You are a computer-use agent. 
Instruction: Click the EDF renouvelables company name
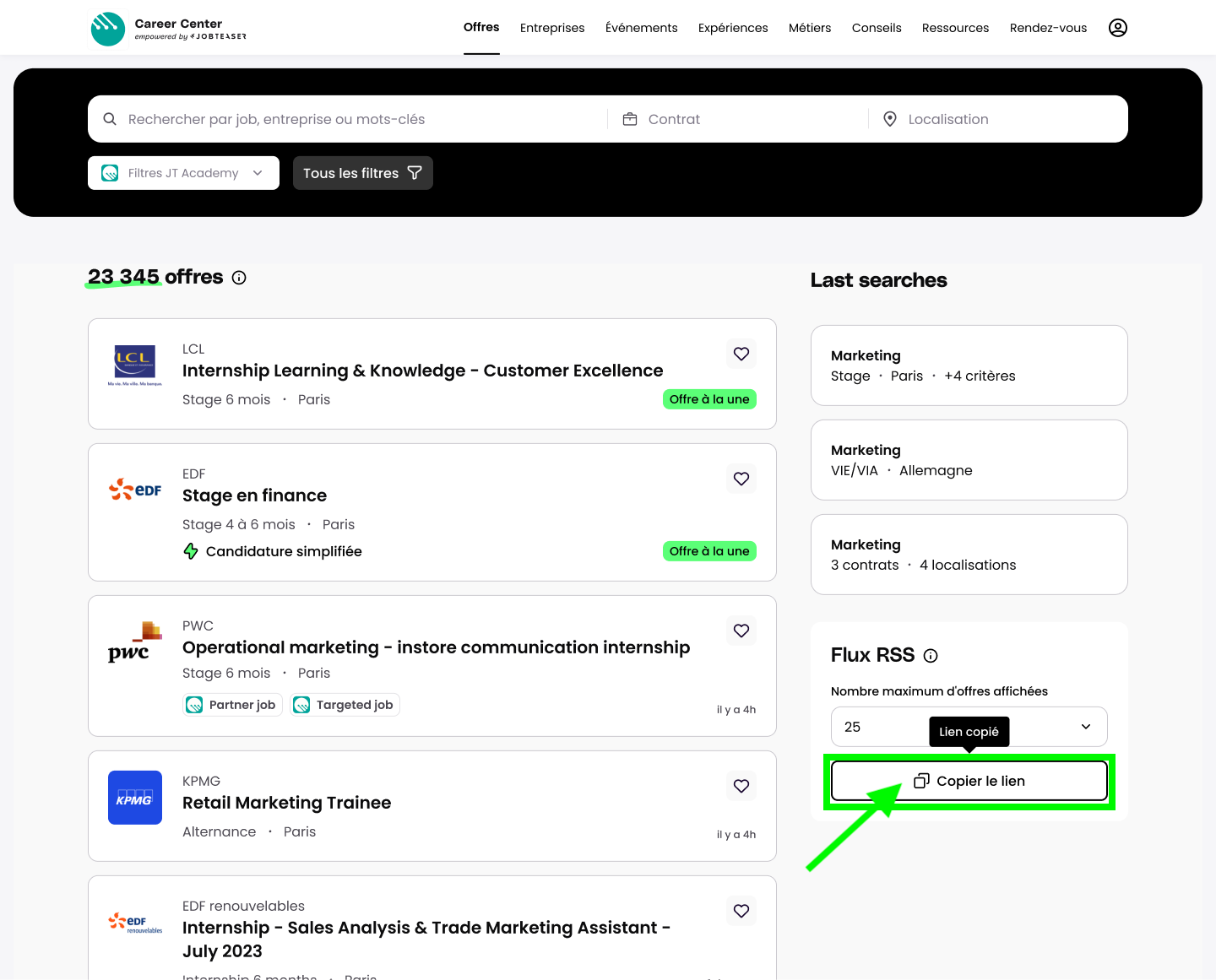point(243,906)
